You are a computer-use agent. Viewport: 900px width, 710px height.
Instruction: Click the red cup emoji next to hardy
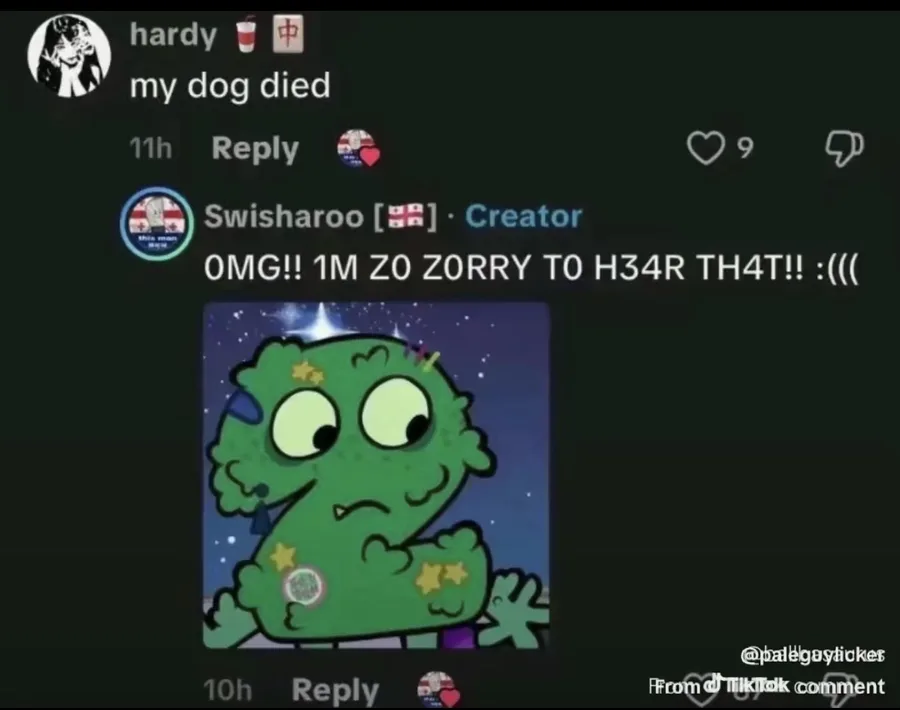coord(246,33)
